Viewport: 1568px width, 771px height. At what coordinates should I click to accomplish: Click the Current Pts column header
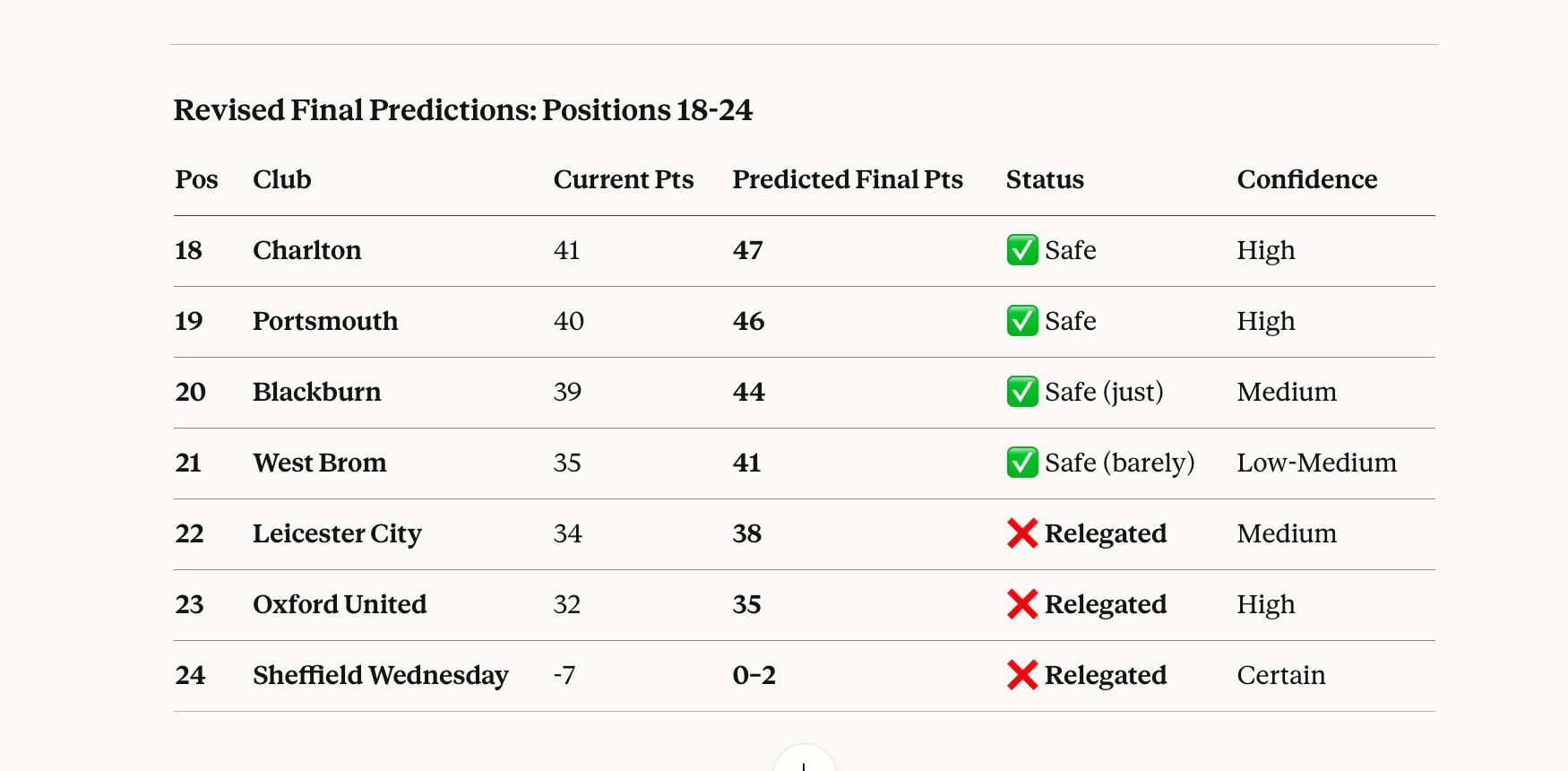pos(624,179)
